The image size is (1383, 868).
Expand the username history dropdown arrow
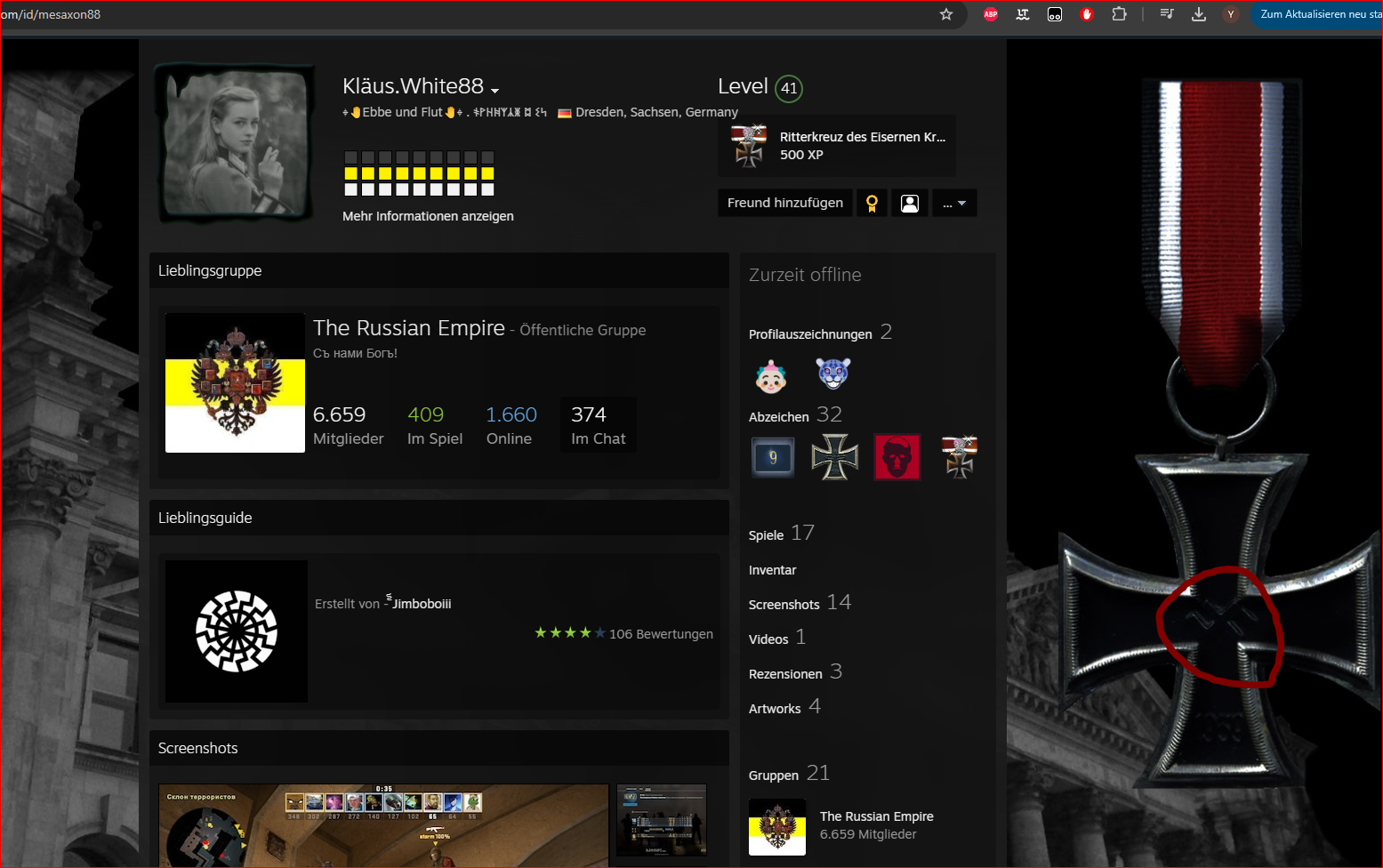tap(495, 91)
